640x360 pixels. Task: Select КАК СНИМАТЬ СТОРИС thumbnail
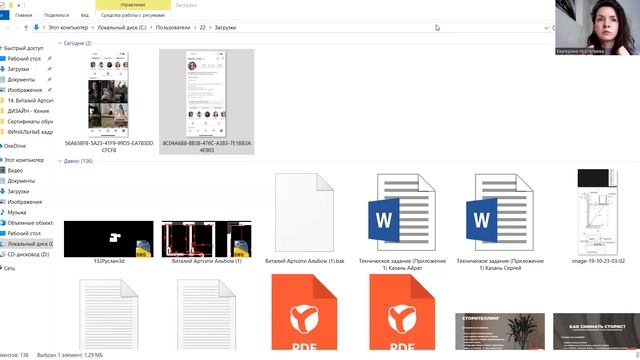[597, 331]
